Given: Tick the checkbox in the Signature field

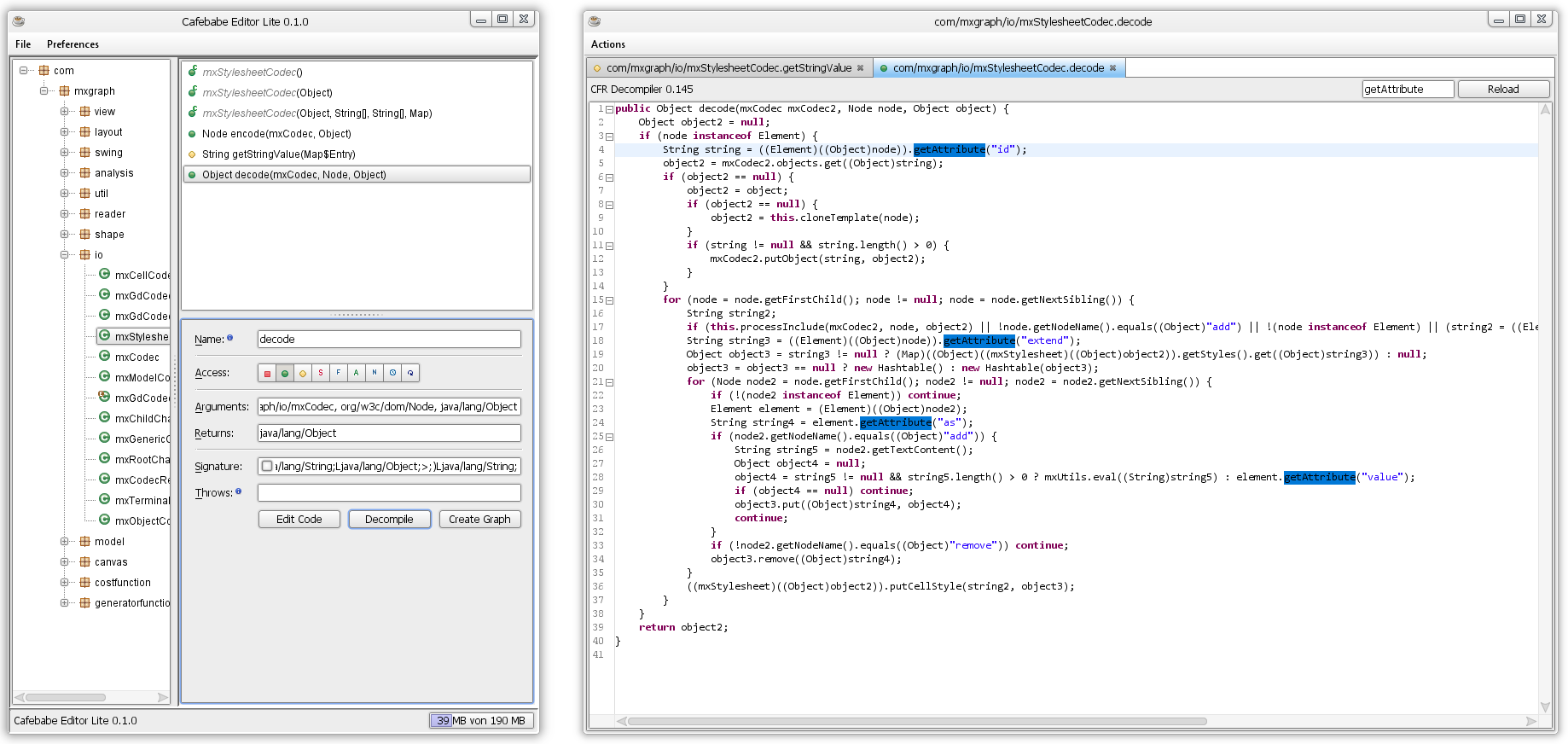Looking at the screenshot, I should pyautogui.click(x=267, y=466).
